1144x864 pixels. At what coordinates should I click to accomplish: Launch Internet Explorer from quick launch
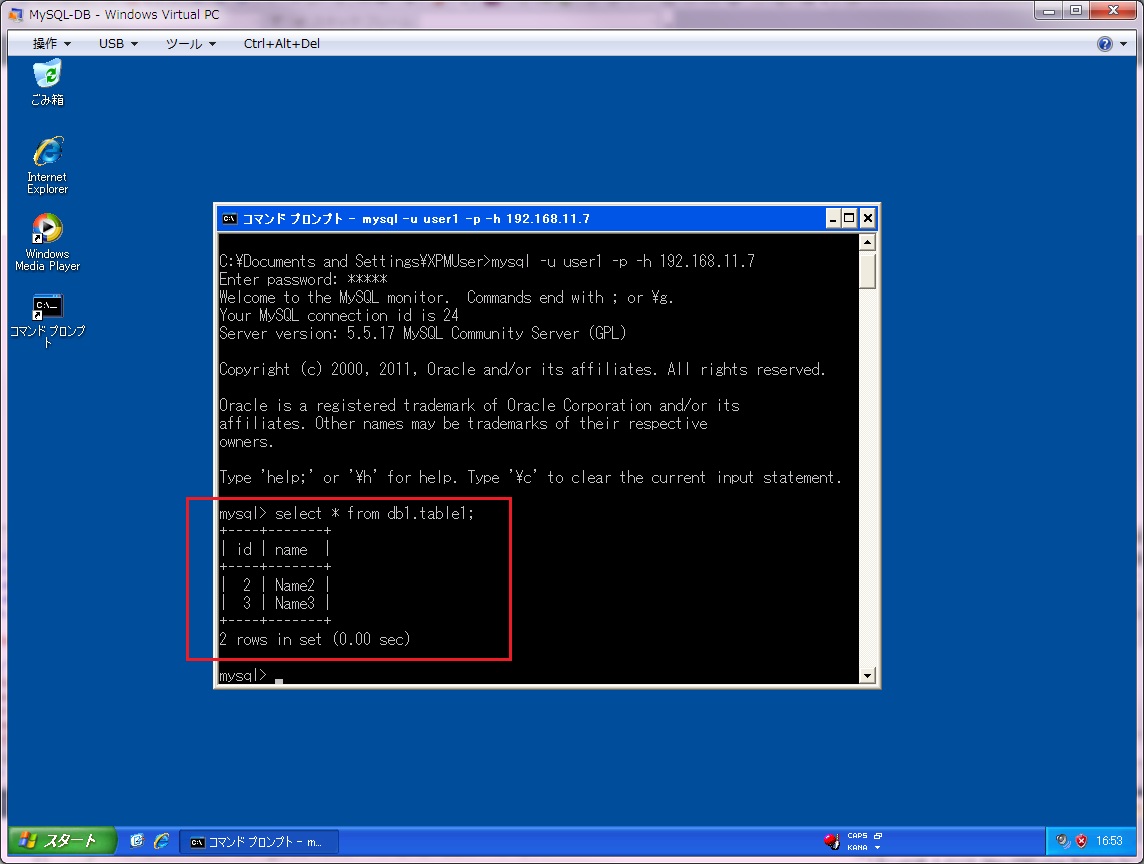coord(161,841)
